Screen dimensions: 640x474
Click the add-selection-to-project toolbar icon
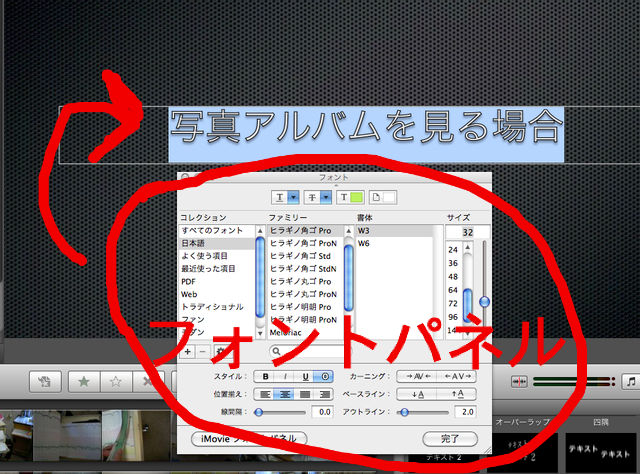click(x=45, y=382)
